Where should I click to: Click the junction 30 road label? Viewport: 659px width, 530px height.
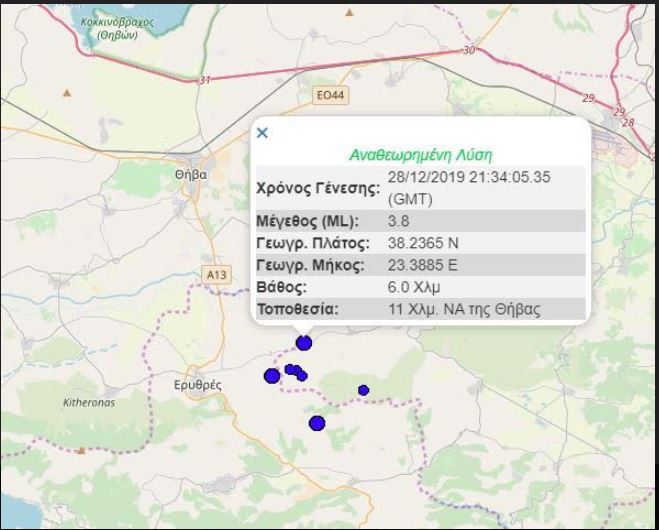pyautogui.click(x=469, y=50)
